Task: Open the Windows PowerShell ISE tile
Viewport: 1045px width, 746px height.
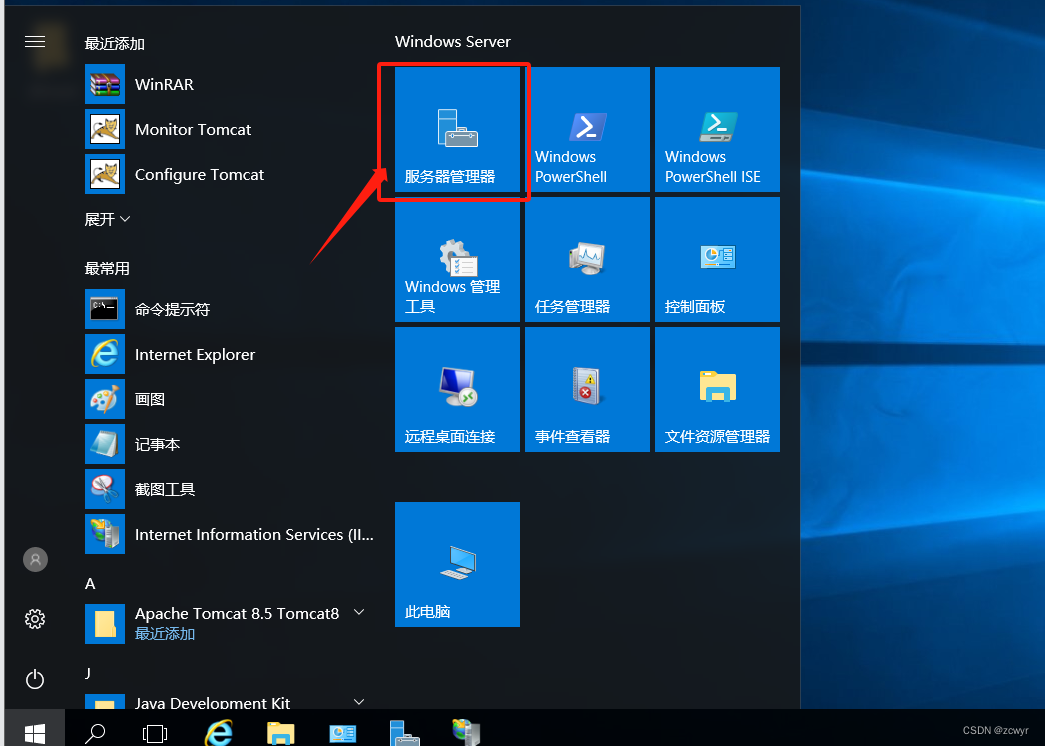Action: (x=717, y=129)
